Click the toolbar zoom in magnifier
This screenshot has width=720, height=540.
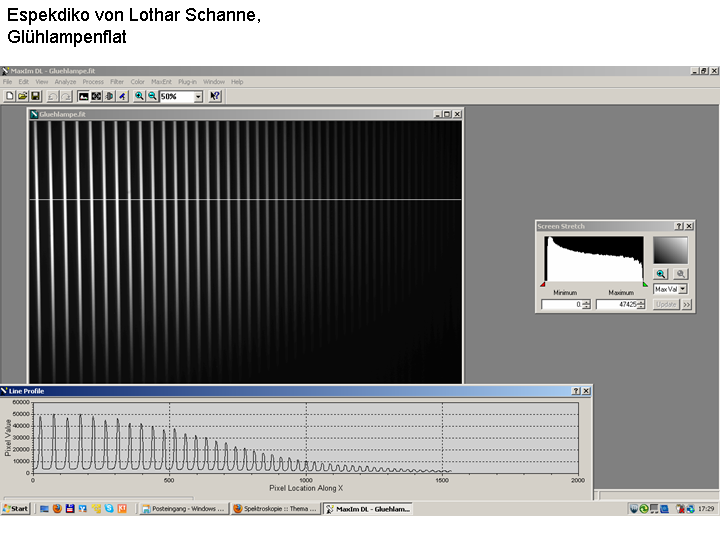pos(139,96)
